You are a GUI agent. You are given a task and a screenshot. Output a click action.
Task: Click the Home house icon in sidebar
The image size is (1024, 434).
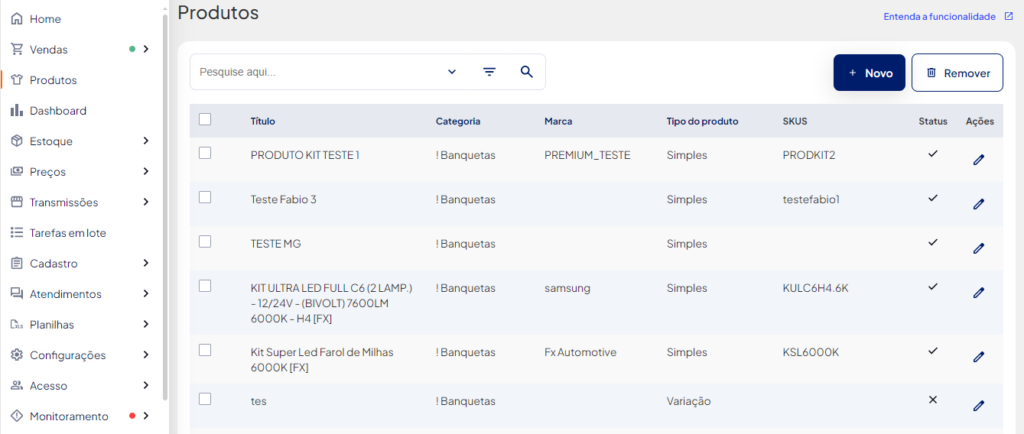click(x=17, y=19)
